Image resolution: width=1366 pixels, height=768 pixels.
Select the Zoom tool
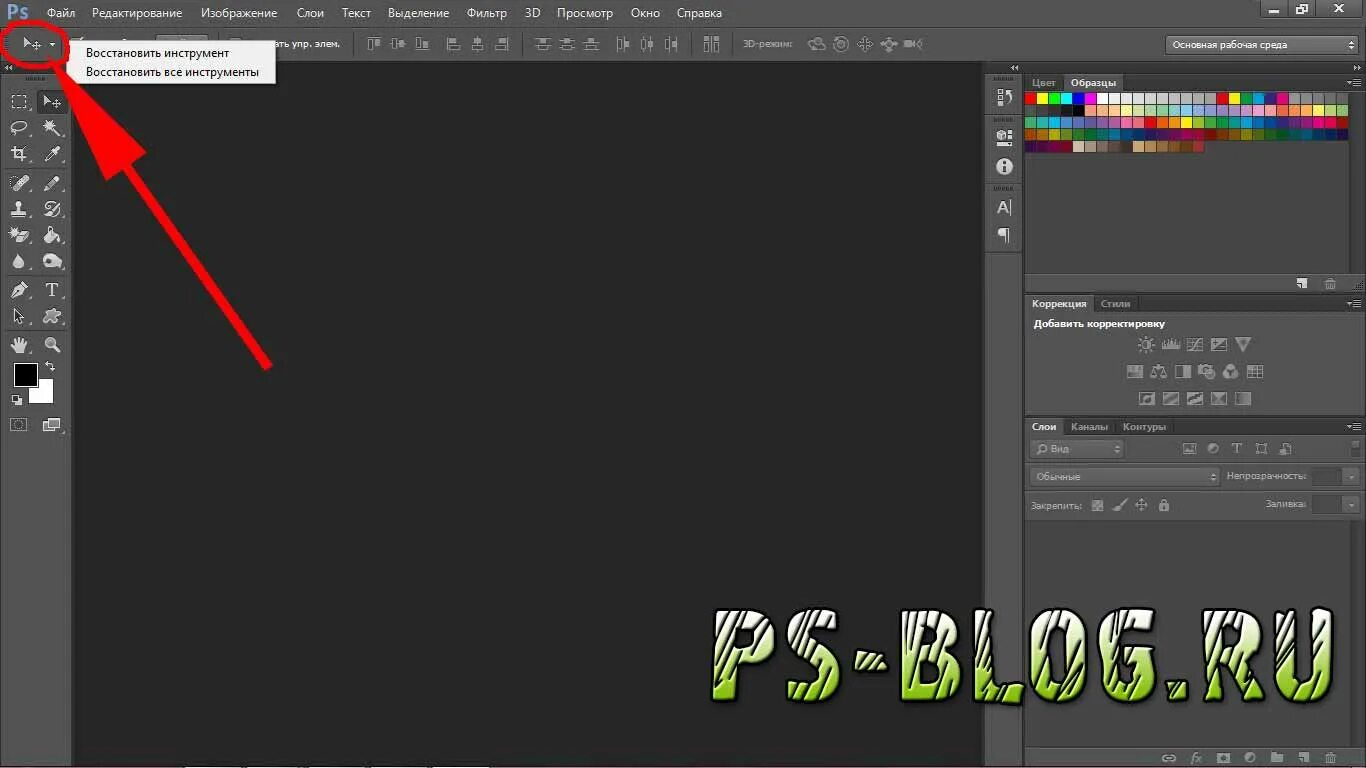pyautogui.click(x=52, y=345)
